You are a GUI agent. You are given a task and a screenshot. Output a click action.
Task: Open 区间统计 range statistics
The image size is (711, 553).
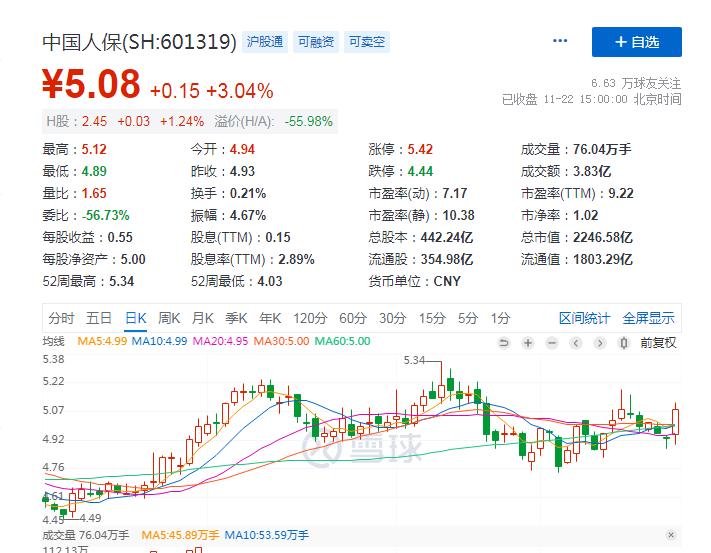(x=584, y=318)
